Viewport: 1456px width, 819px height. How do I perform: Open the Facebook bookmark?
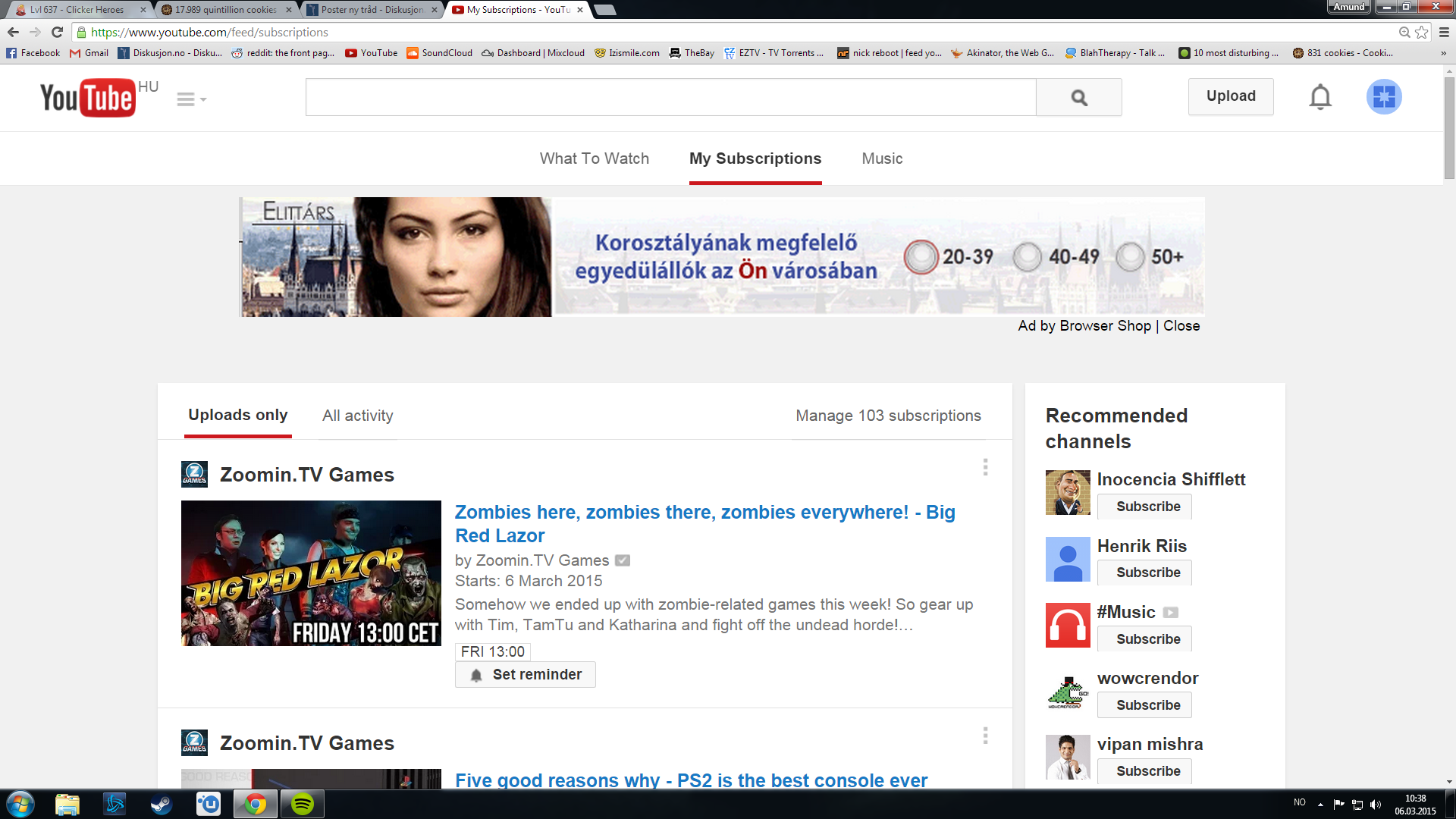pyautogui.click(x=33, y=53)
